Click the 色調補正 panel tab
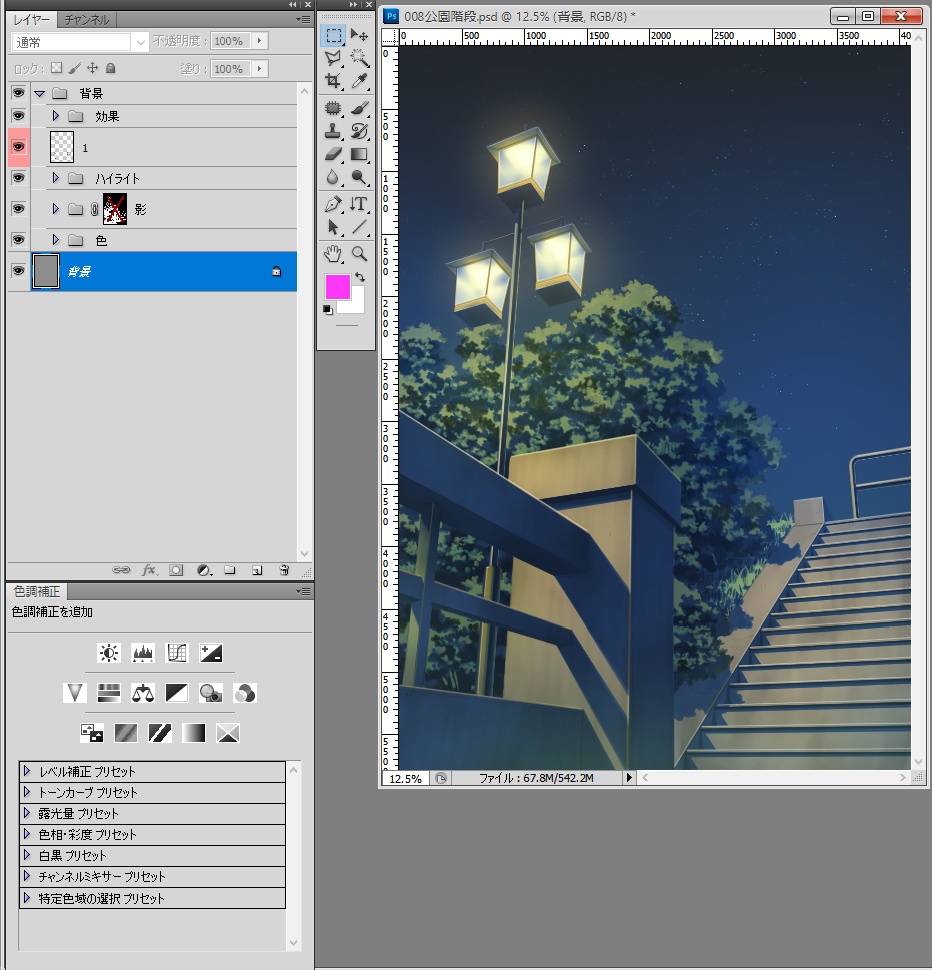 point(37,591)
